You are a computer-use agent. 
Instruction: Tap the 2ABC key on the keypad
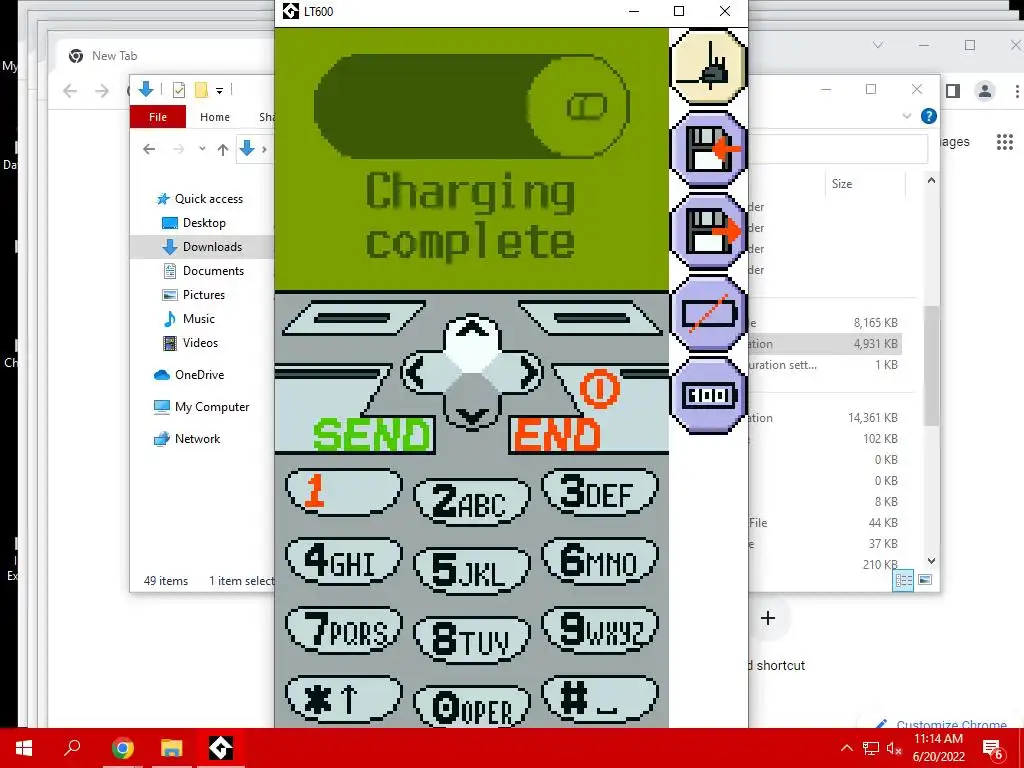coord(472,502)
